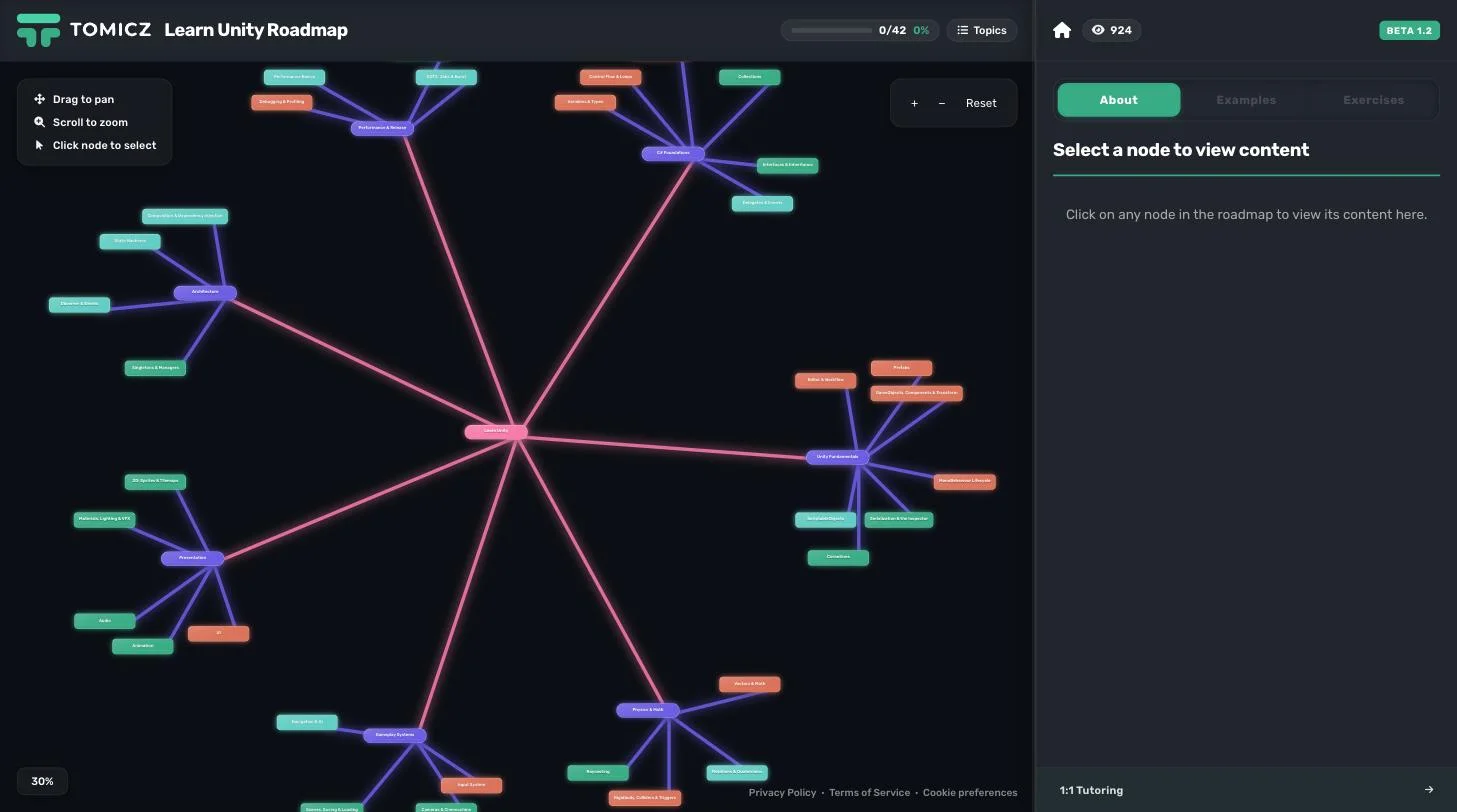This screenshot has height=812, width=1457.
Task: Select the Presentation node
Action: pos(192,558)
